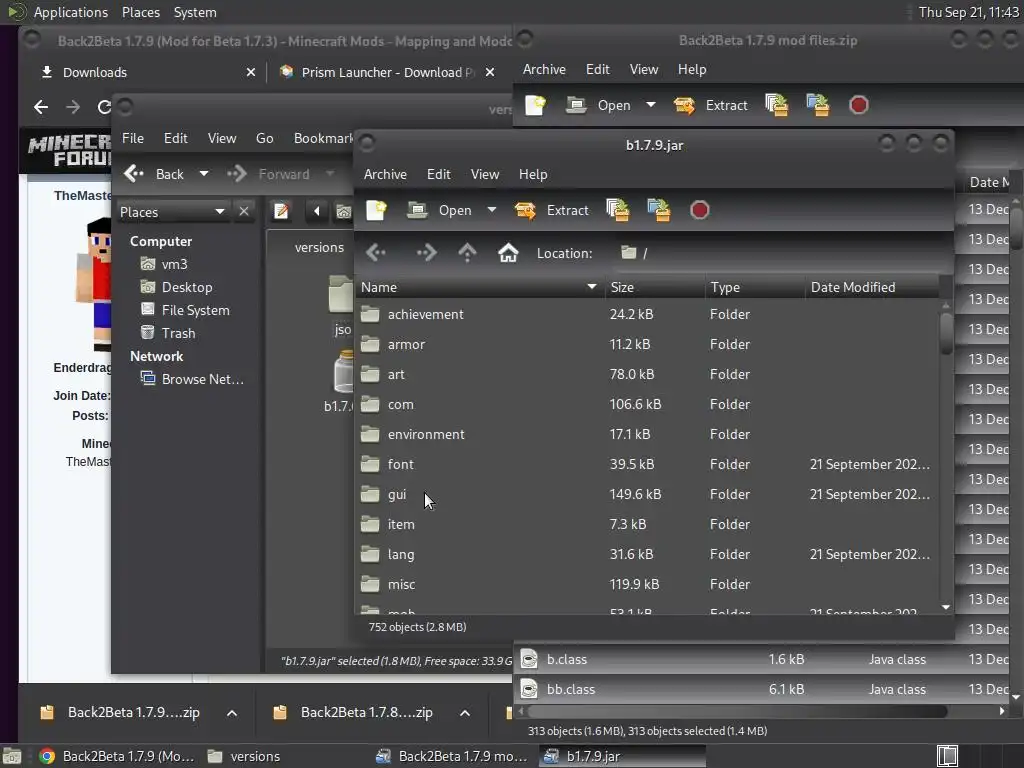Screen dimensions: 1024x768
Task: Go back in b1.7.9.jar archive location
Action: (x=376, y=253)
